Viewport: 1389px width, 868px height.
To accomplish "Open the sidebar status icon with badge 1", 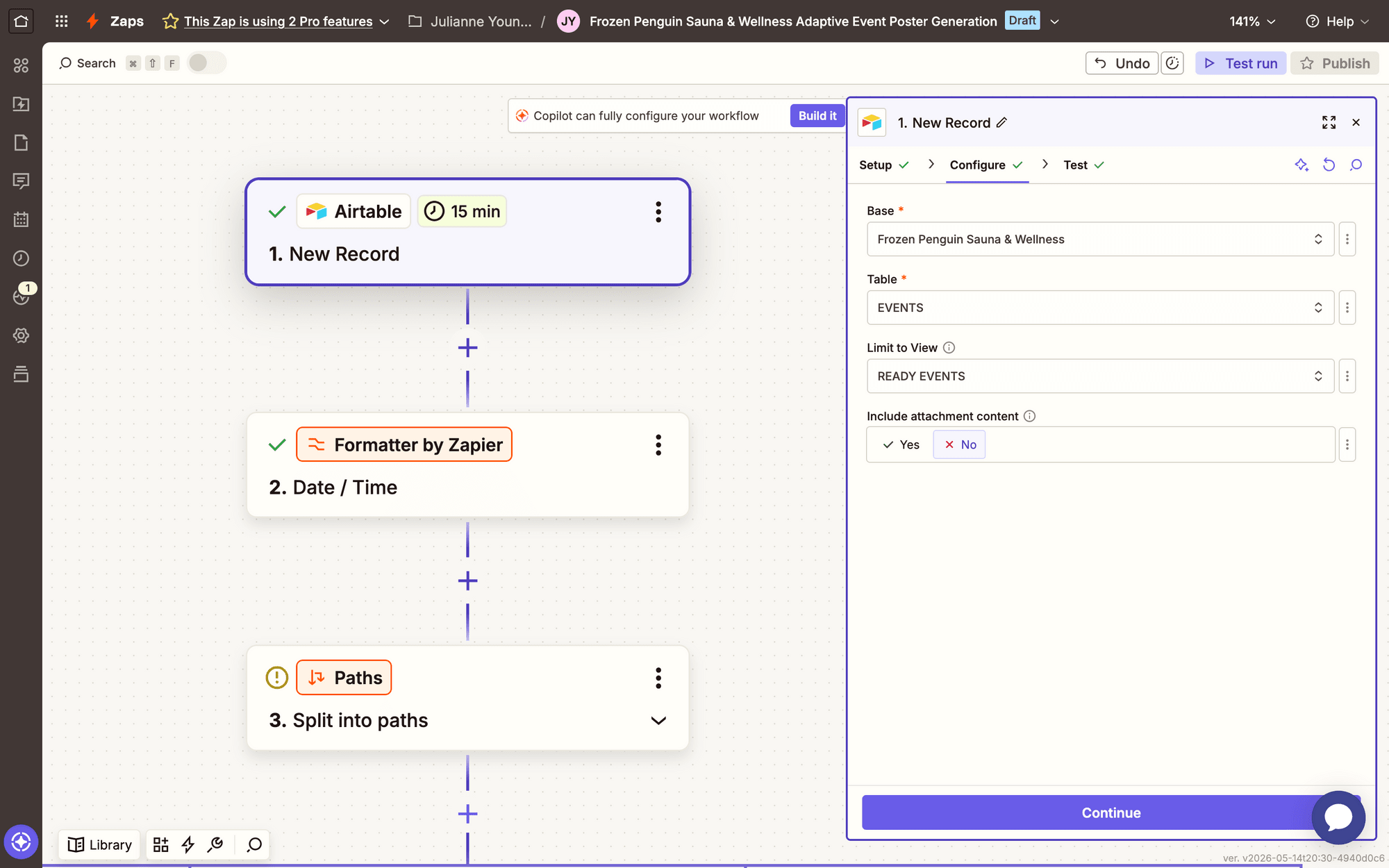I will coord(22,295).
